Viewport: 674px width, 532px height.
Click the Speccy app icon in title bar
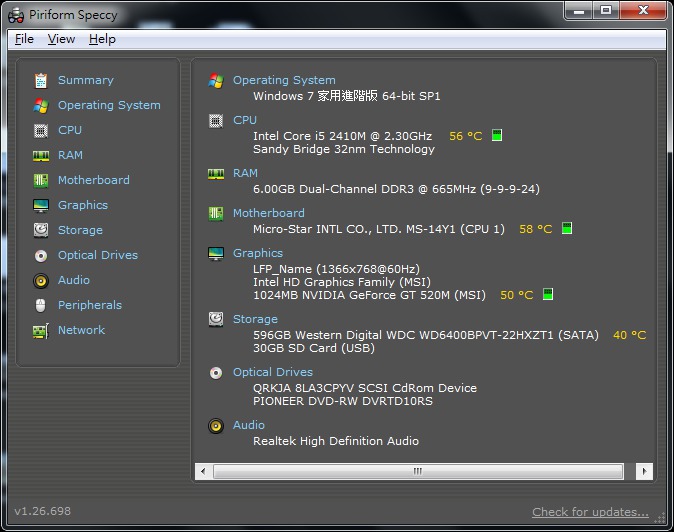pyautogui.click(x=16, y=15)
